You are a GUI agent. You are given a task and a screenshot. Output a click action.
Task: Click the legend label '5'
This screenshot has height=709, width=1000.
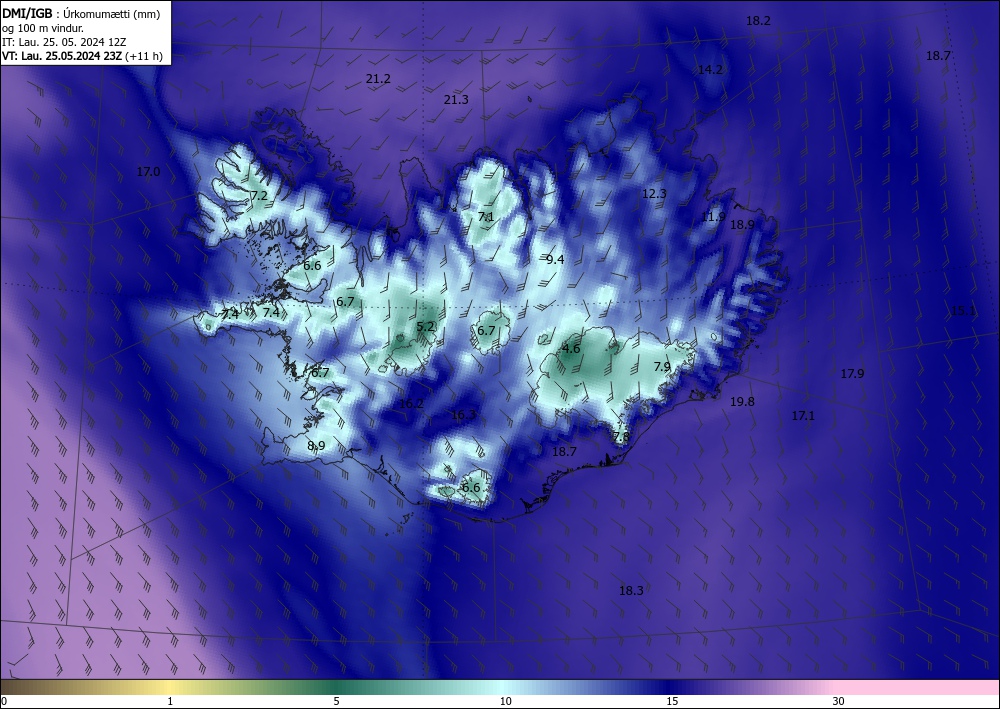pos(336,701)
